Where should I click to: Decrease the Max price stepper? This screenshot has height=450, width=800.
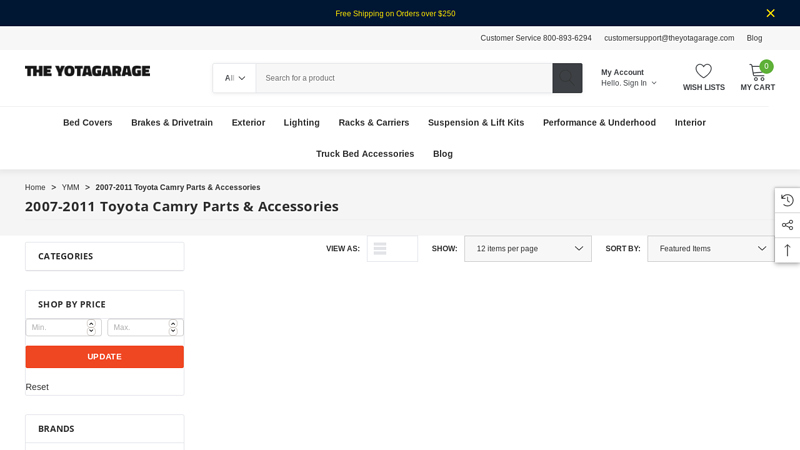pos(173,331)
